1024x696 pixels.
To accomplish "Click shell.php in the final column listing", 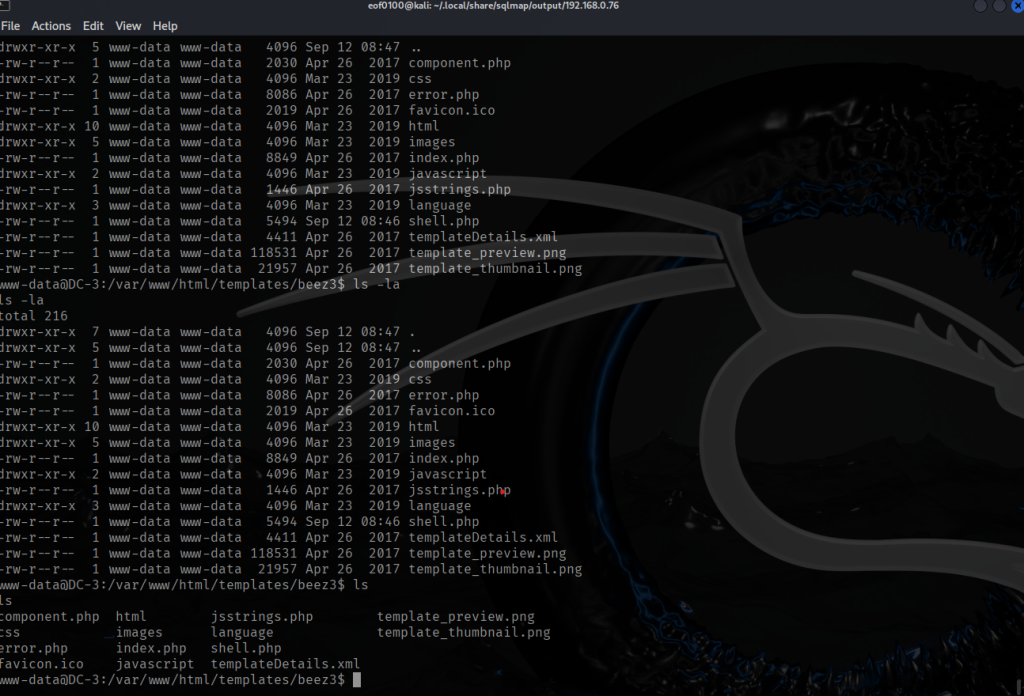I will pyautogui.click(x=246, y=648).
